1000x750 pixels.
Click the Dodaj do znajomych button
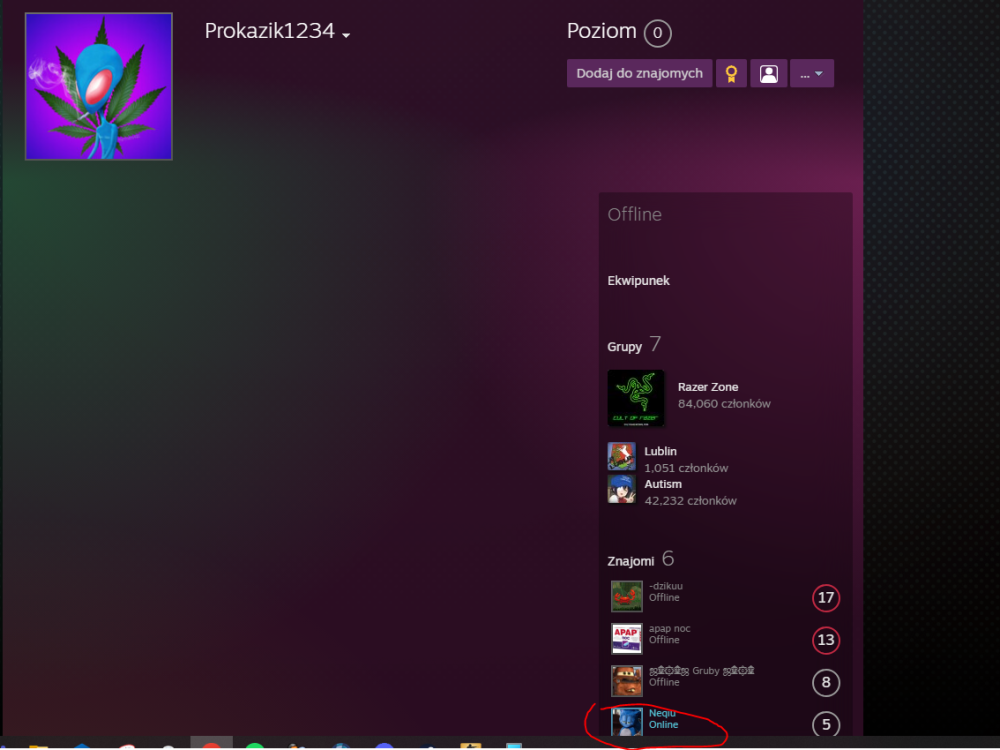639,73
